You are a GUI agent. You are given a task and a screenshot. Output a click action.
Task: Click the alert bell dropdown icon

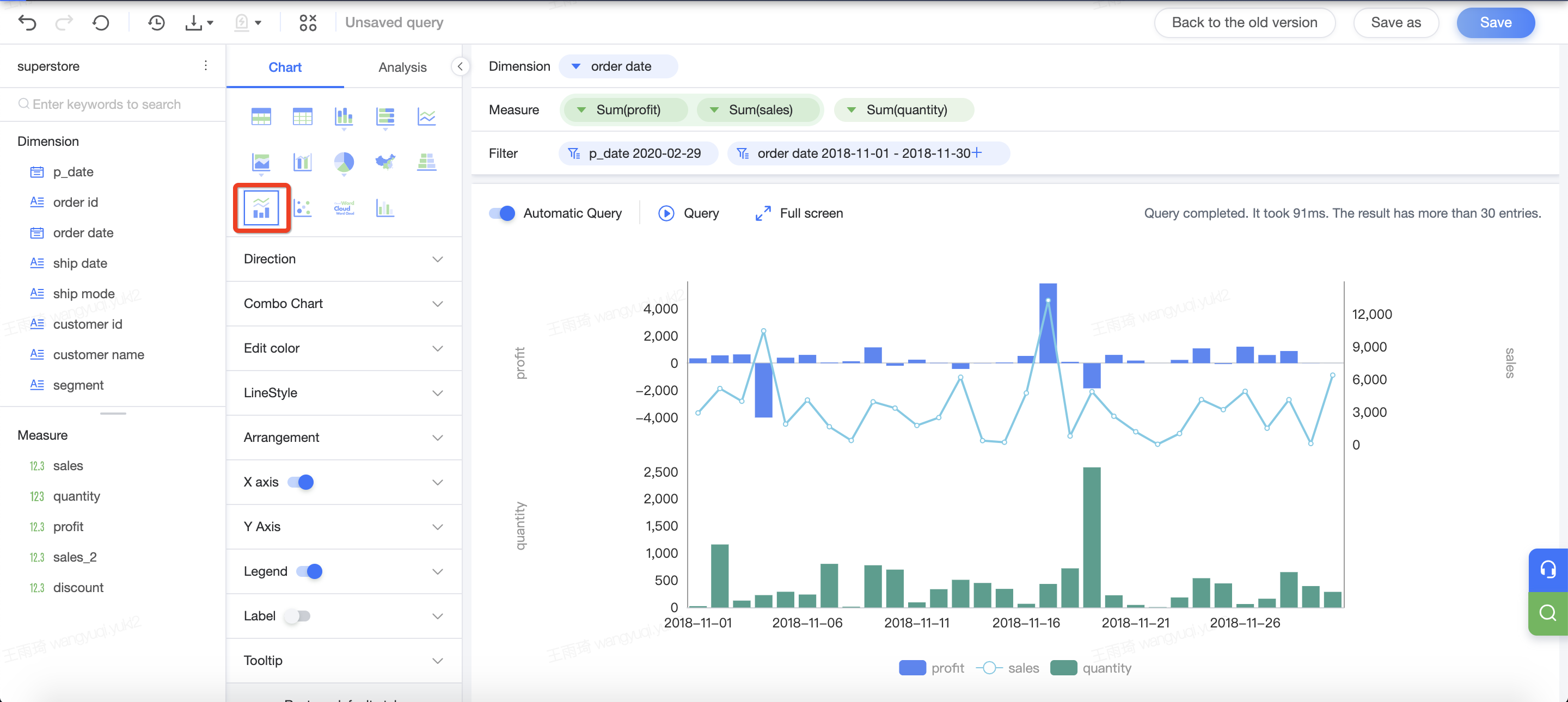pos(248,22)
